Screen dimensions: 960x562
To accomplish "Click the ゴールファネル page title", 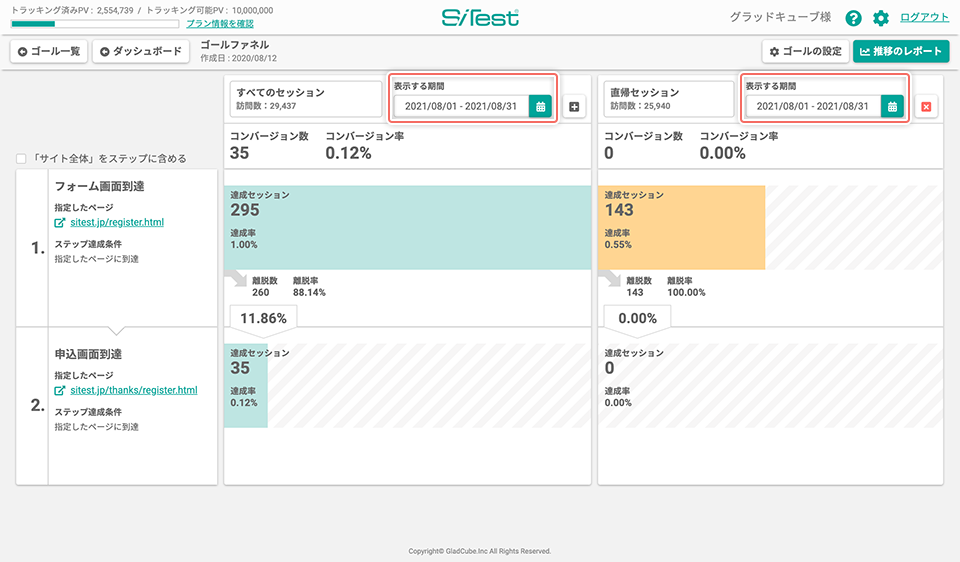I will [x=235, y=45].
